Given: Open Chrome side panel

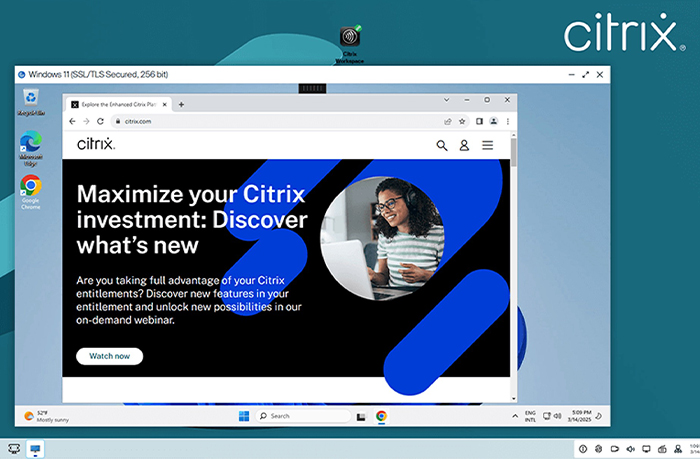Looking at the screenshot, I should pos(479,121).
